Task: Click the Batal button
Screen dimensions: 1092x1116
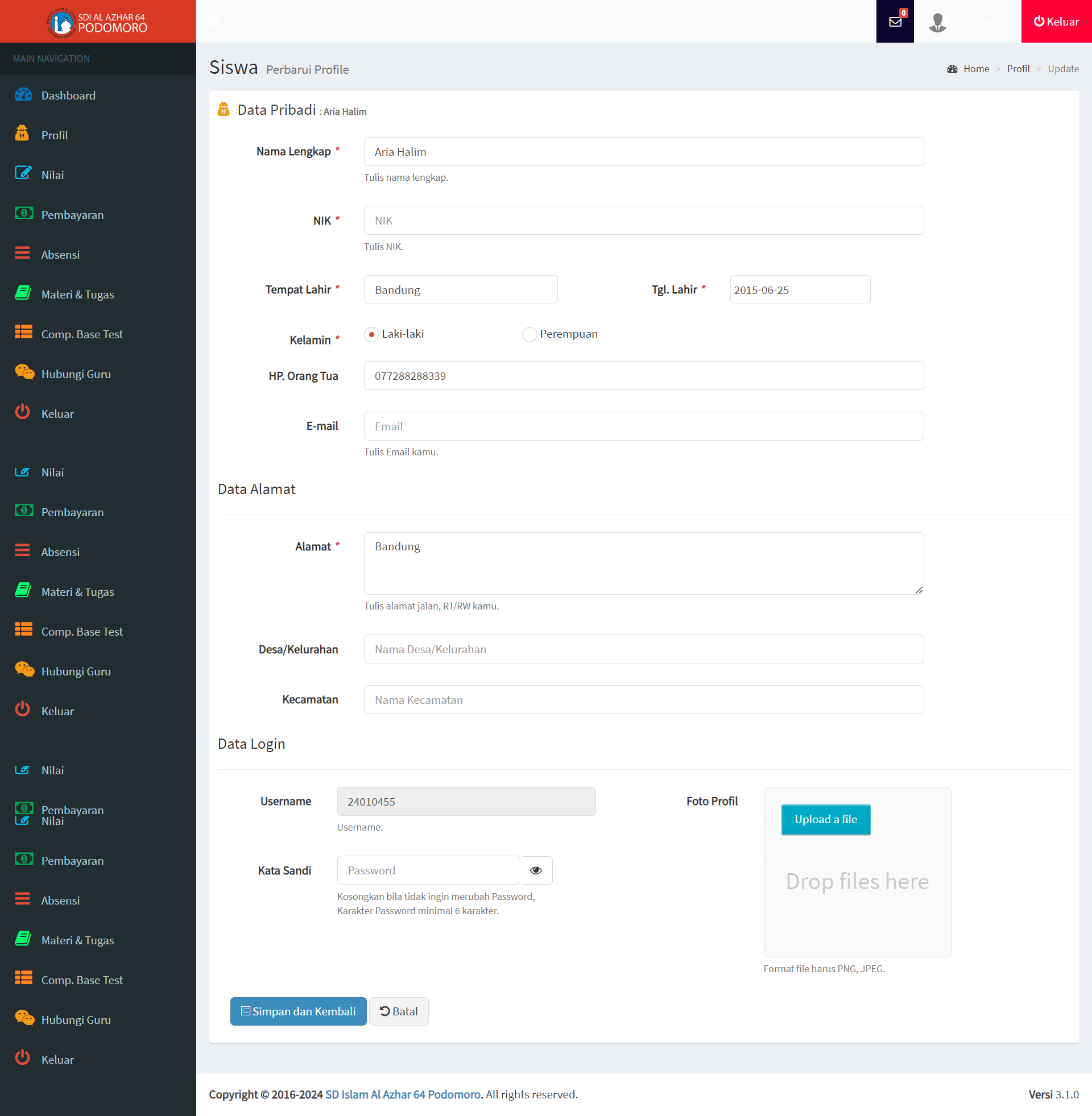Action: (x=399, y=1011)
